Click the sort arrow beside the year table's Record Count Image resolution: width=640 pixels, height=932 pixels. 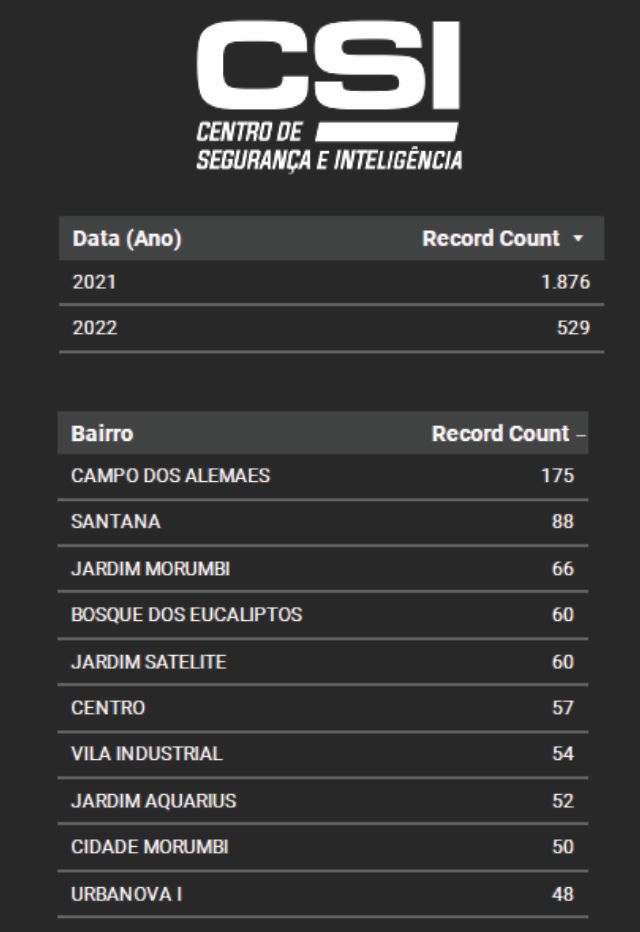click(x=577, y=239)
